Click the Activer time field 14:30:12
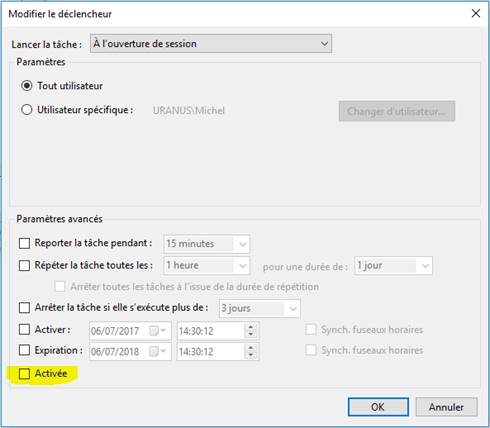Viewport: 490px width, 428px height. click(x=211, y=331)
